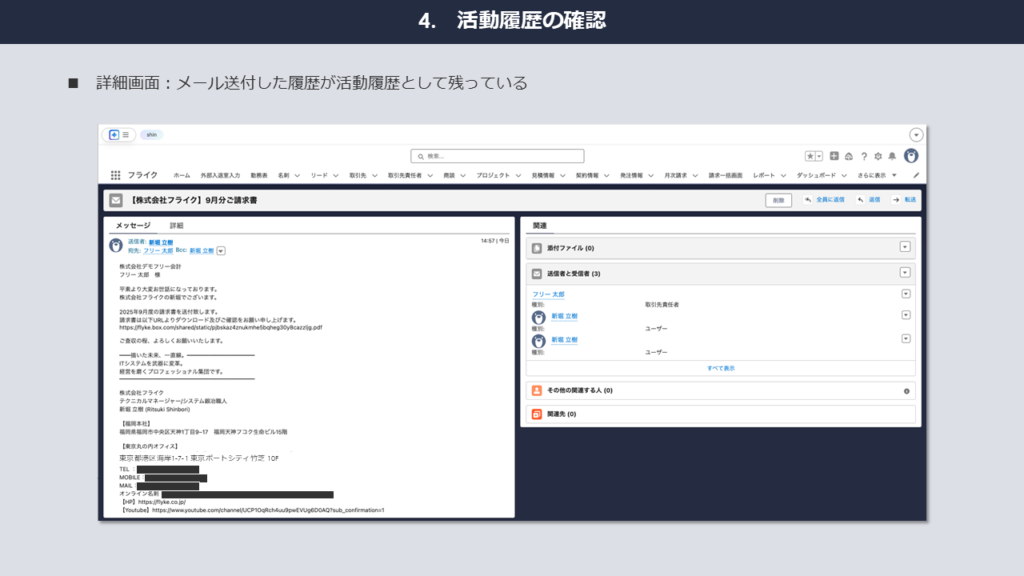Viewport: 1024px width, 576px height.
Task: Click into the 検索 search field
Action: click(497, 156)
